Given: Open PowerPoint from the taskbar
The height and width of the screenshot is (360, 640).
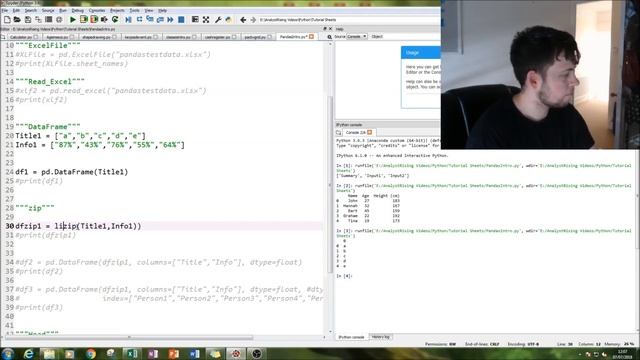Looking at the screenshot, I should 173,353.
